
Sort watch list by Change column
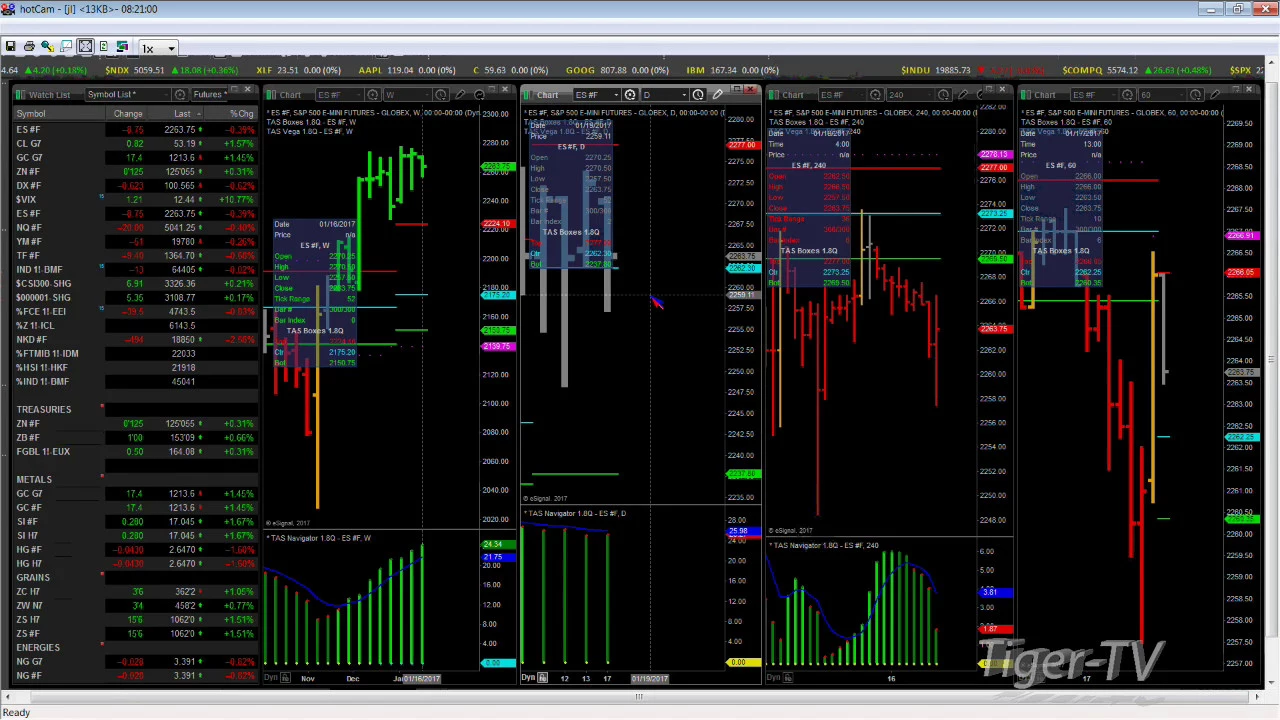coord(128,114)
